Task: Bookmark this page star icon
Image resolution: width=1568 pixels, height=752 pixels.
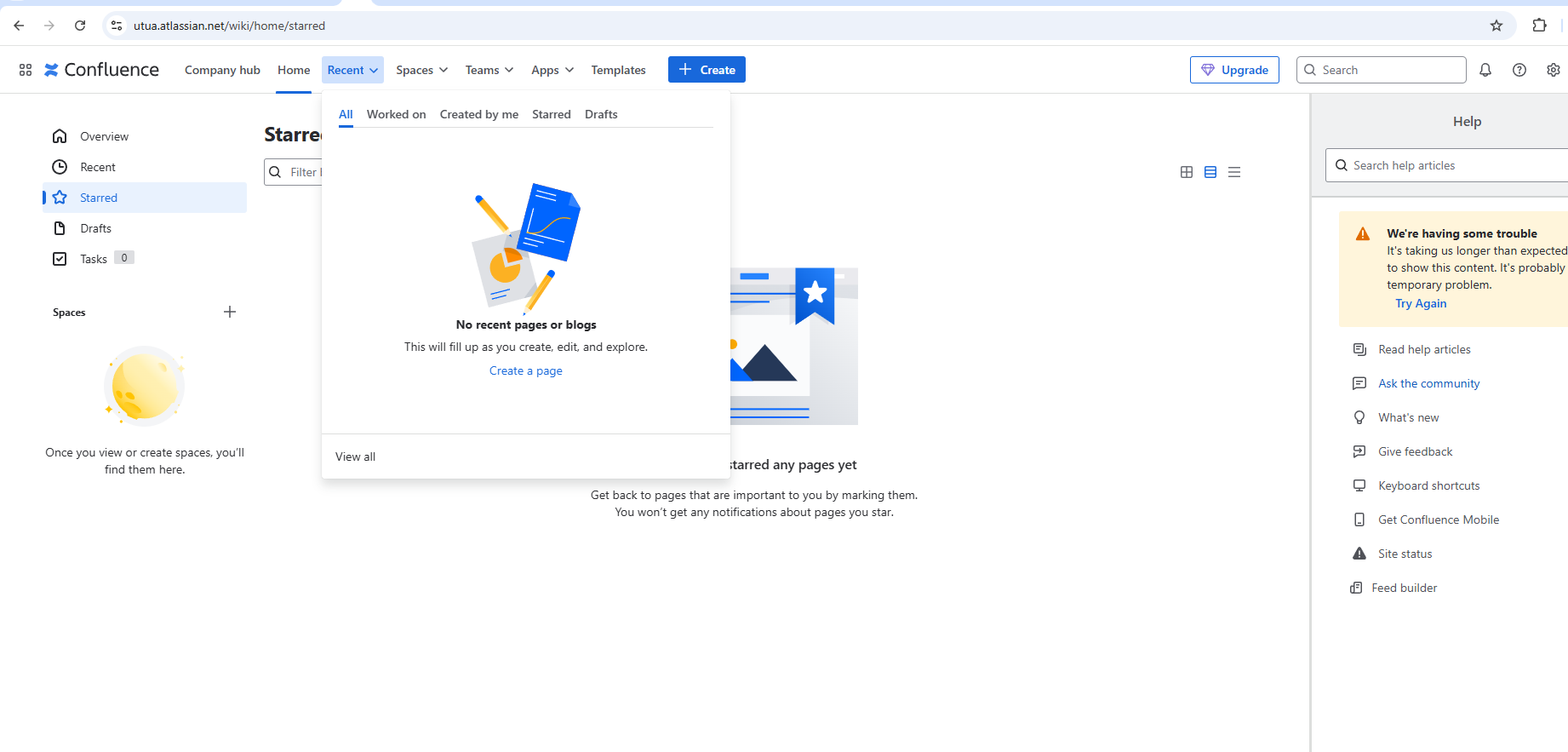Action: pyautogui.click(x=1496, y=26)
